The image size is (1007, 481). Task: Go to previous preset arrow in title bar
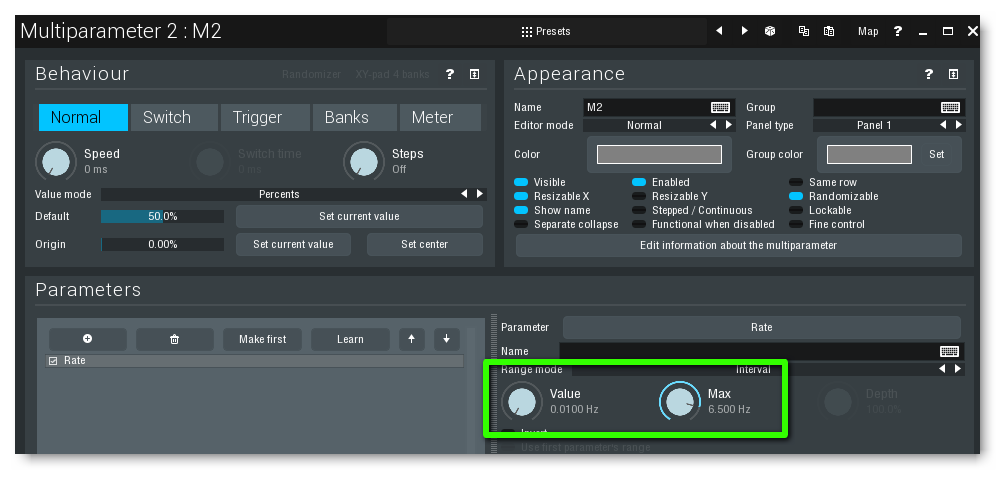719,31
